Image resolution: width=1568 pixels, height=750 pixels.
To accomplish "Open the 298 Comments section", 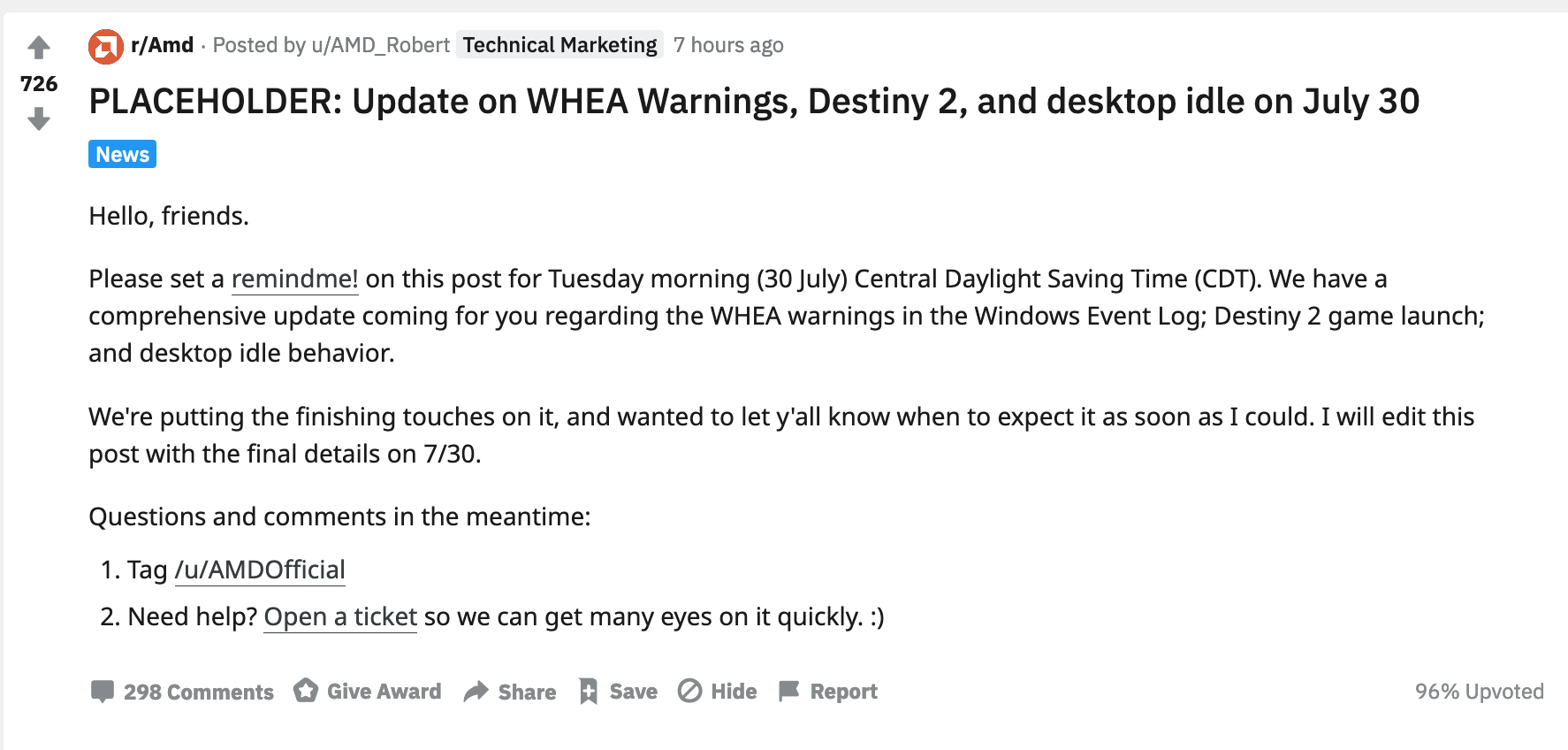I will coord(198,691).
